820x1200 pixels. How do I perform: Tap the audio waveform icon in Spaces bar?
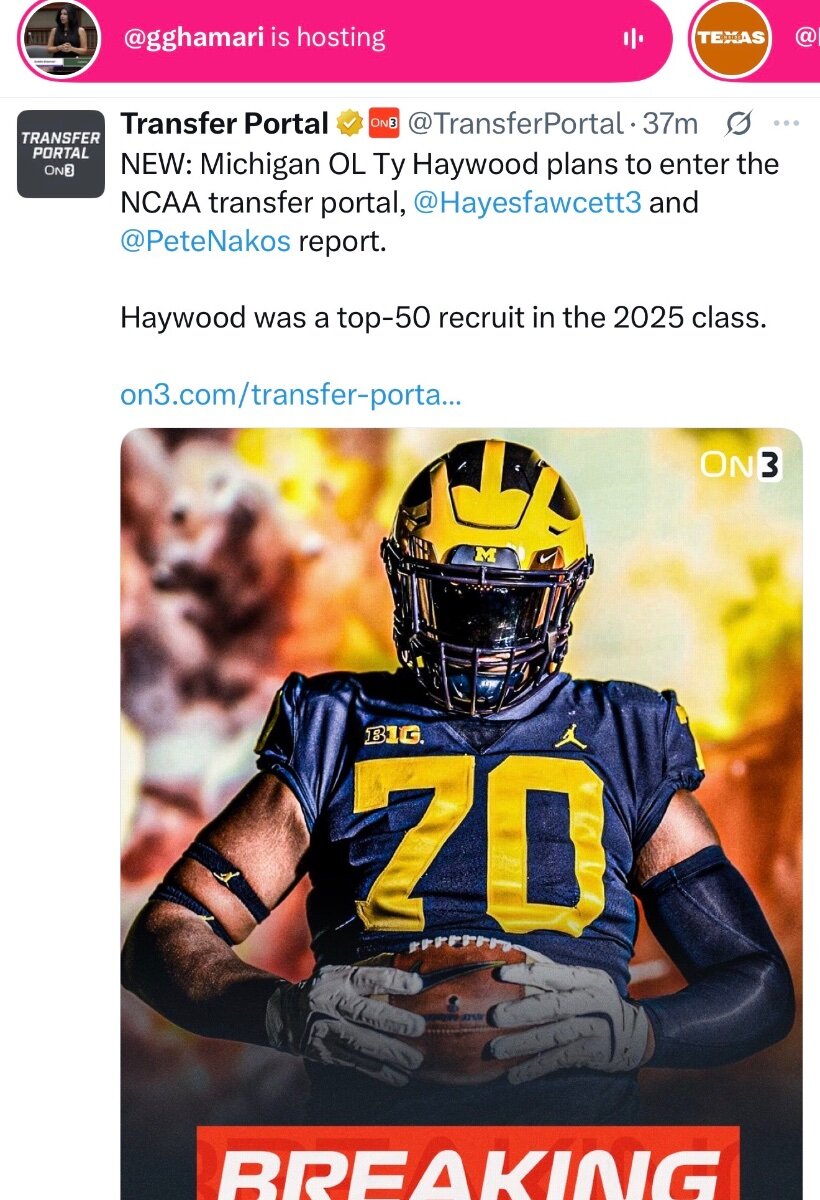(x=632, y=39)
